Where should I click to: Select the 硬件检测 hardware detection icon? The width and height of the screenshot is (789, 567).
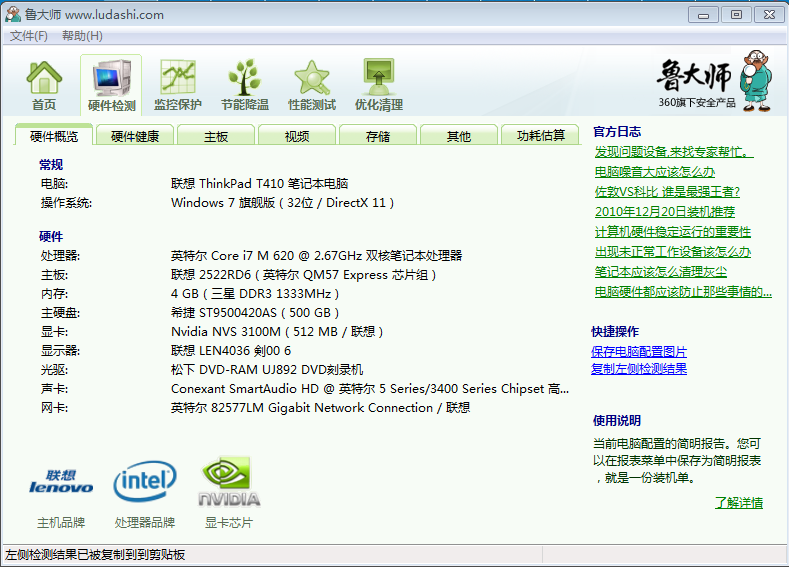pos(111,85)
